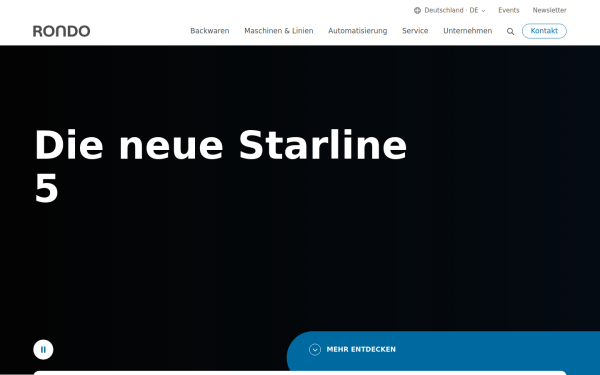Click the globe icon beside Deutschland
Screen dimensions: 600x375
point(417,11)
